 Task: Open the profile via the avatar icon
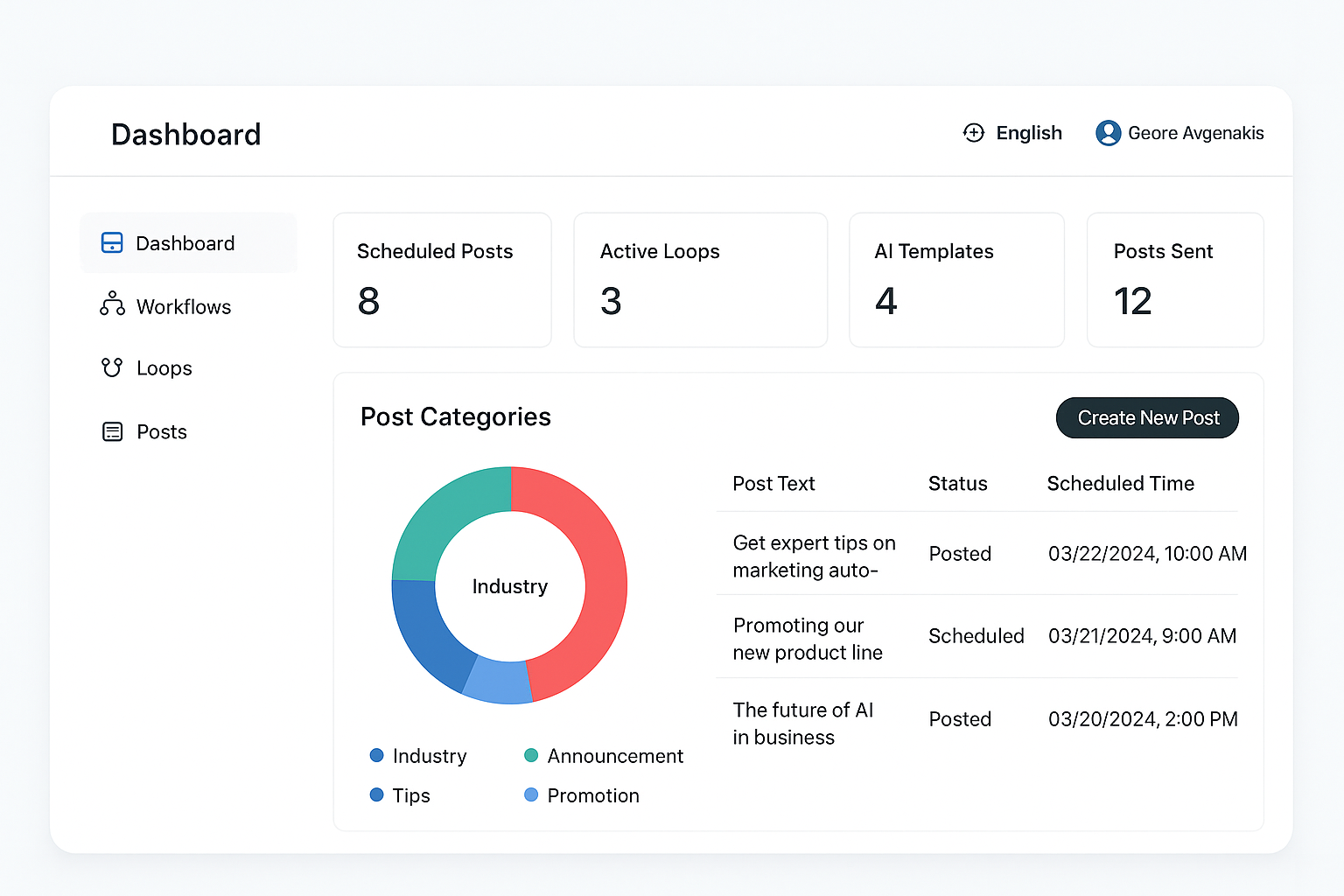tap(1108, 133)
